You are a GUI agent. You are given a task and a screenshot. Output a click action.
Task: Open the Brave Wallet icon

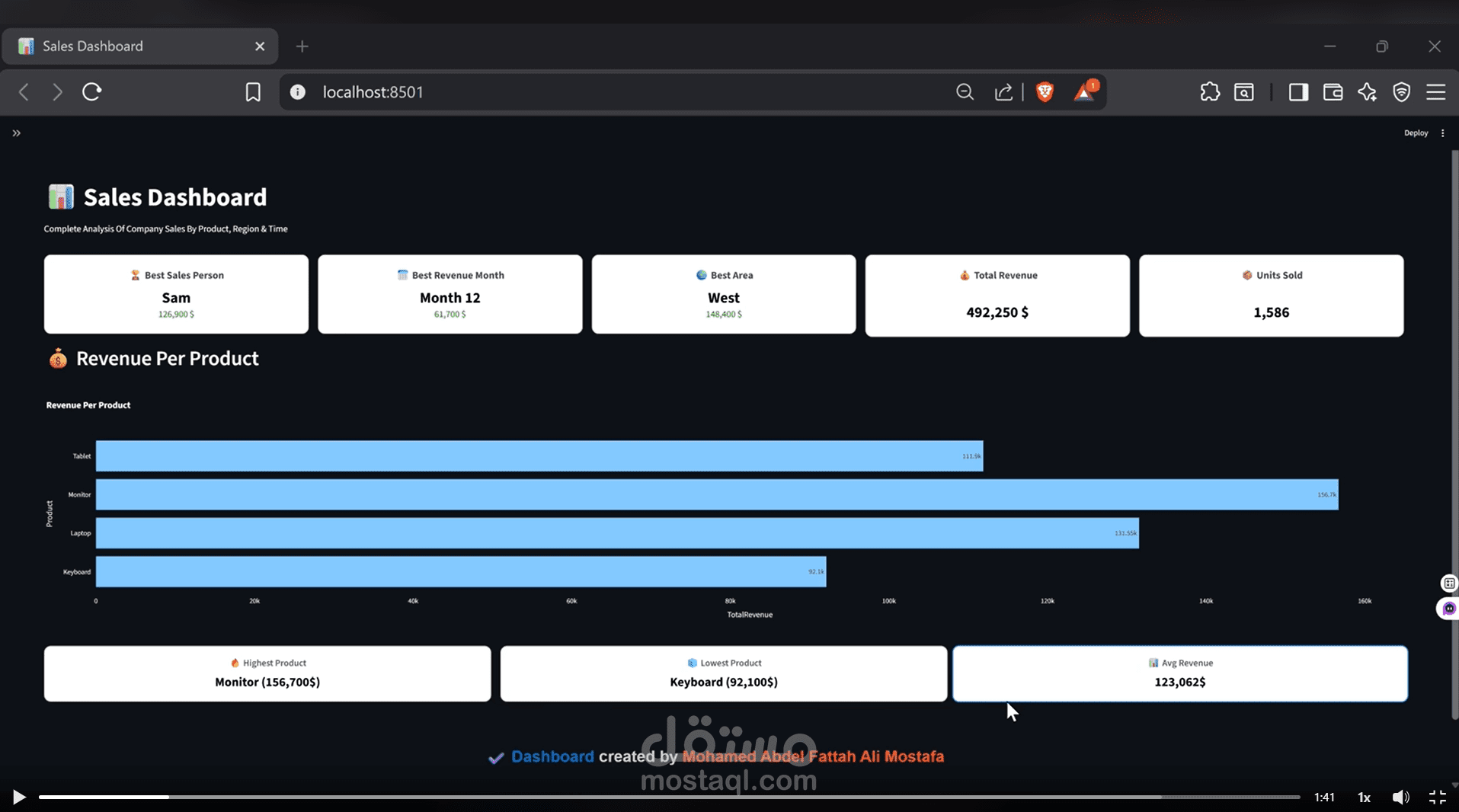click(x=1333, y=91)
